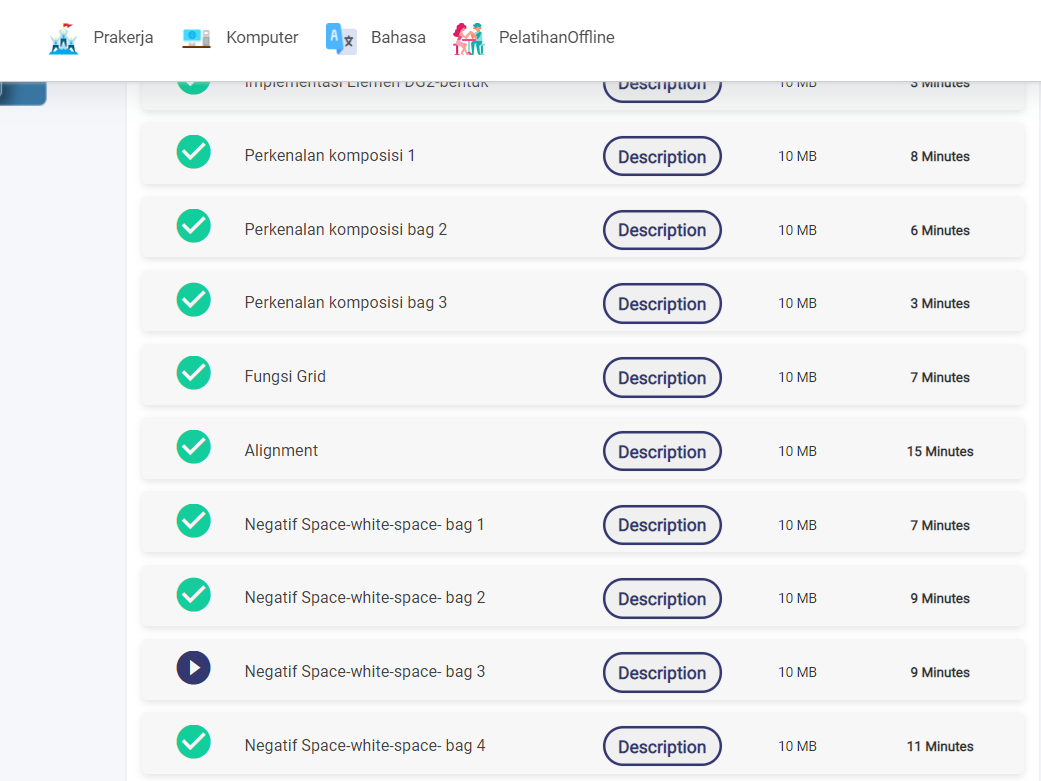The image size is (1041, 781).
Task: Click green checkmark beside Alignment
Action: [194, 447]
